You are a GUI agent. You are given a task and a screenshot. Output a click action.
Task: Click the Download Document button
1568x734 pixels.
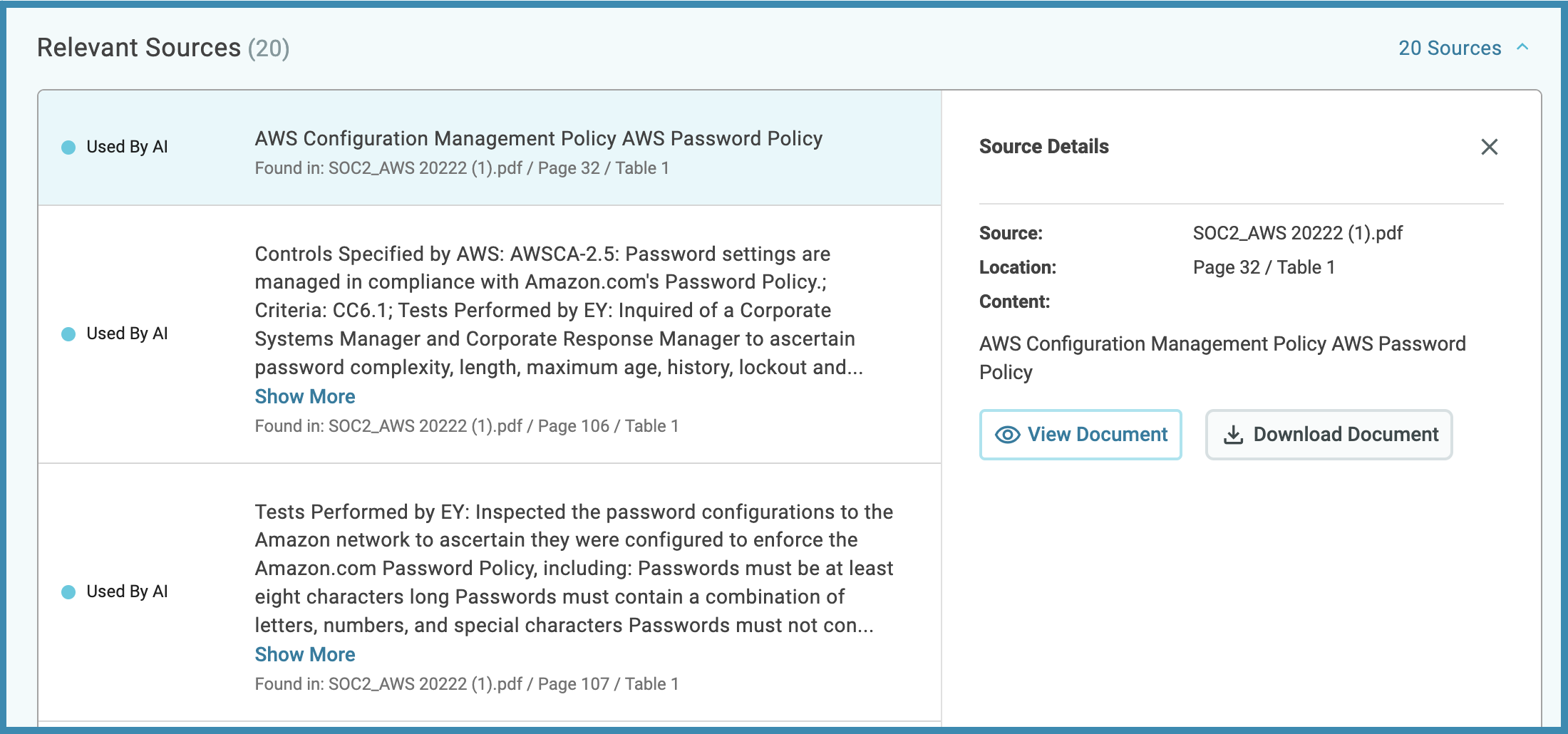point(1329,435)
